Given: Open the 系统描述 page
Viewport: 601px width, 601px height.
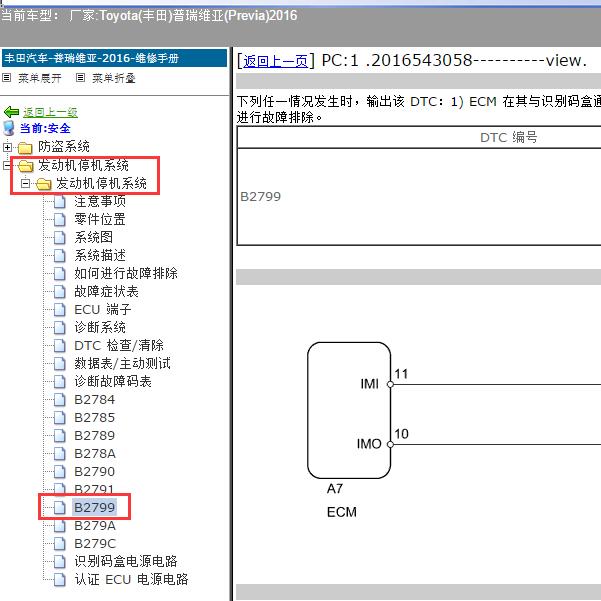Looking at the screenshot, I should click(100, 255).
